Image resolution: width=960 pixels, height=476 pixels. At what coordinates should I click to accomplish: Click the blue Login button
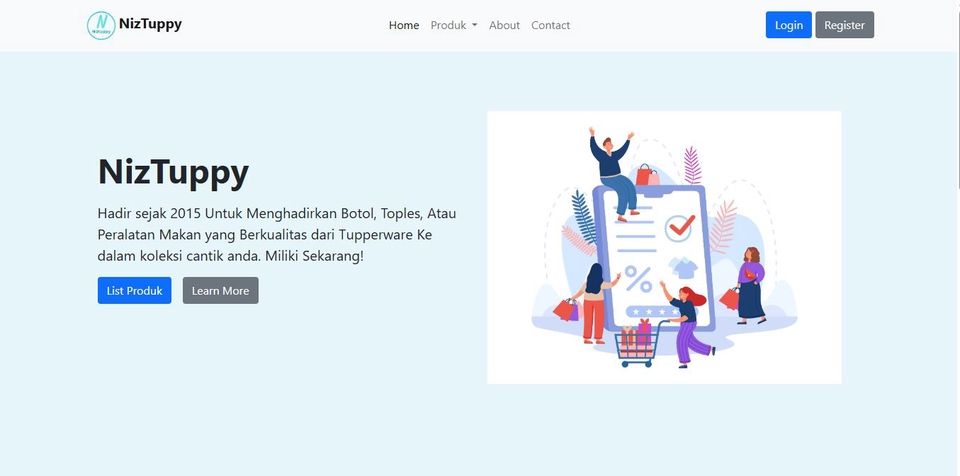(789, 25)
